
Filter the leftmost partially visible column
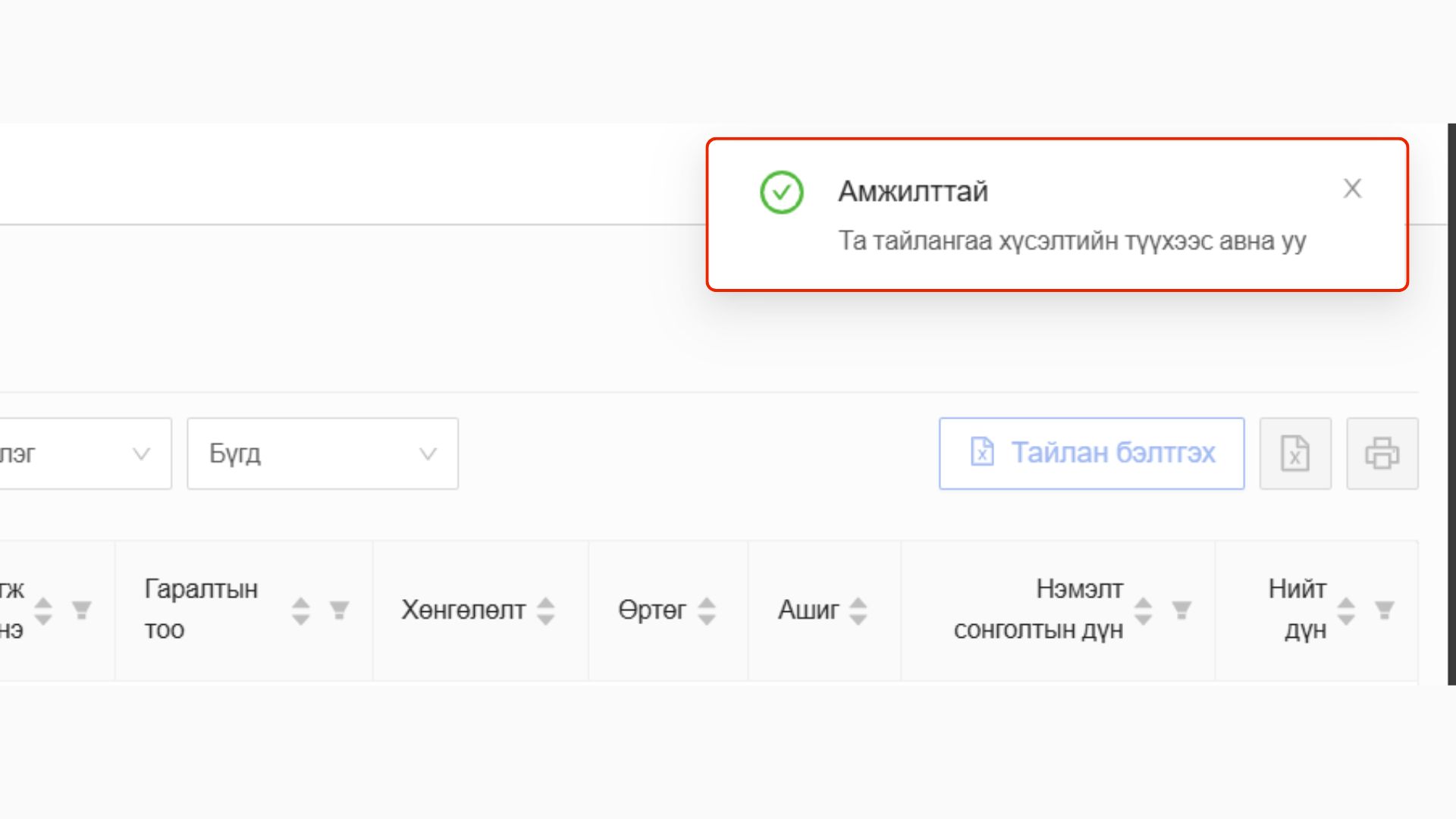[x=82, y=610]
